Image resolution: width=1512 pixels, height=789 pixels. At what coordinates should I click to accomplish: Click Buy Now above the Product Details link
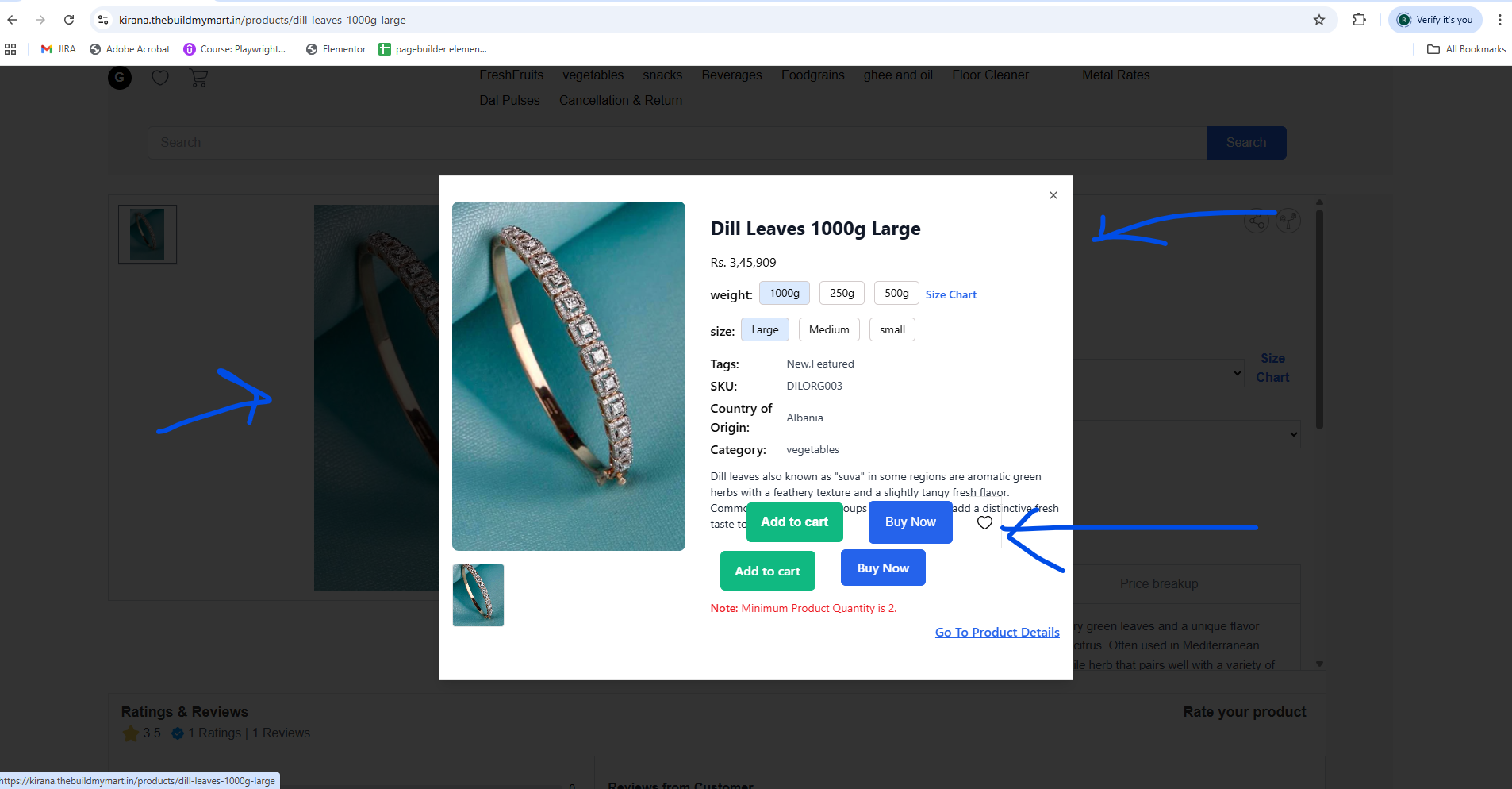click(883, 568)
